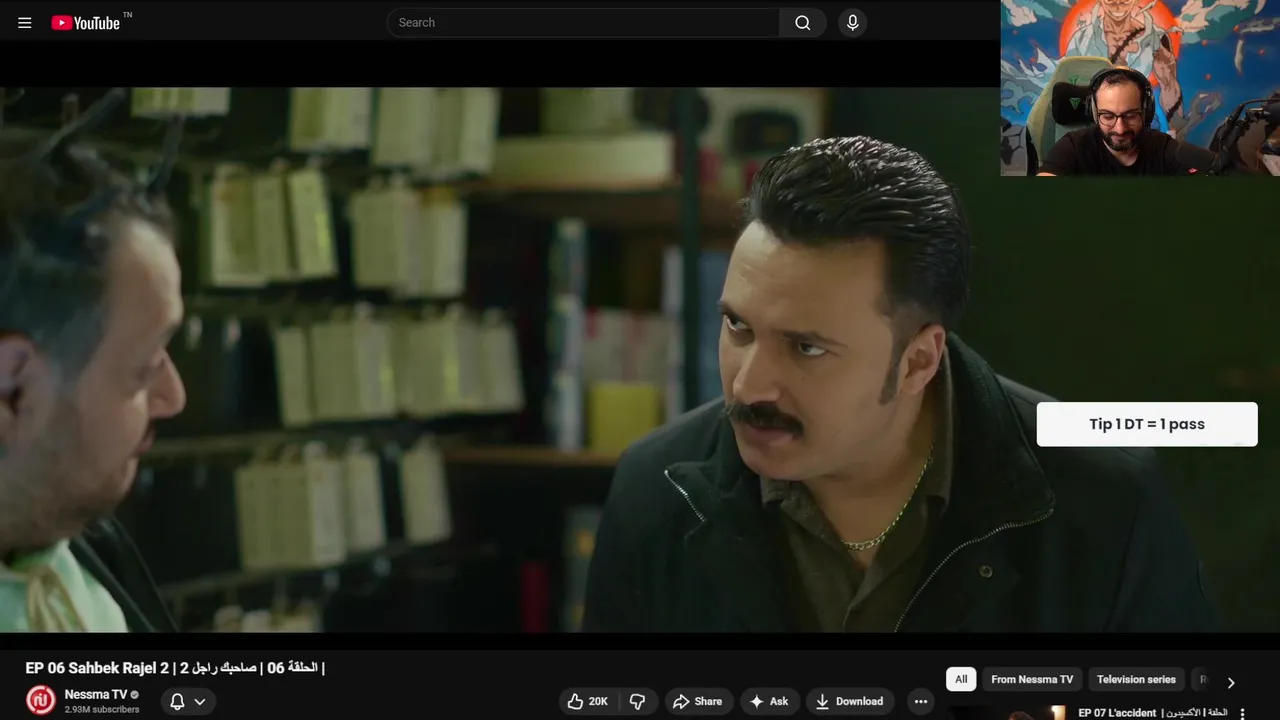This screenshot has width=1280, height=720.
Task: Dislike the video with thumbs down
Action: (x=638, y=701)
